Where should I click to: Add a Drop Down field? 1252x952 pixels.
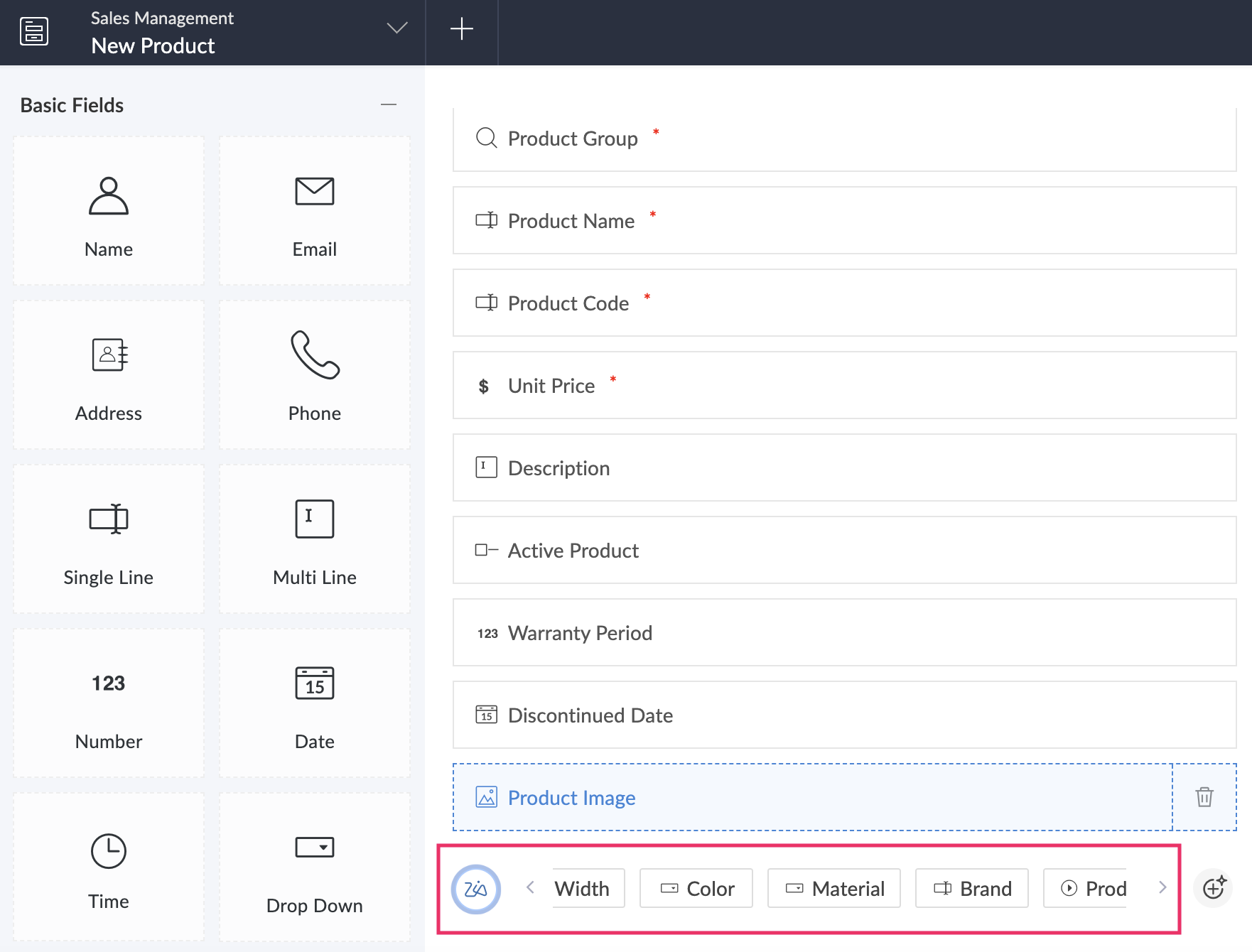click(x=314, y=867)
